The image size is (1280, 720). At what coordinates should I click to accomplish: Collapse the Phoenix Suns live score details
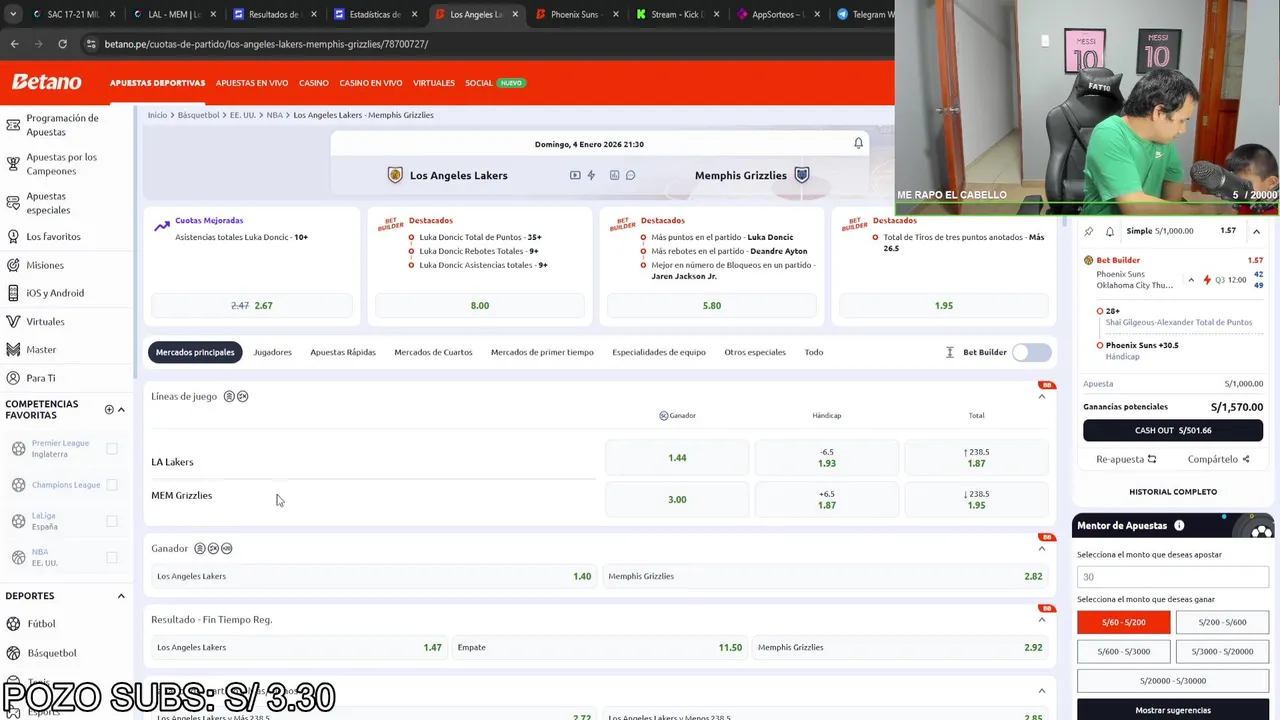pyautogui.click(x=1191, y=280)
